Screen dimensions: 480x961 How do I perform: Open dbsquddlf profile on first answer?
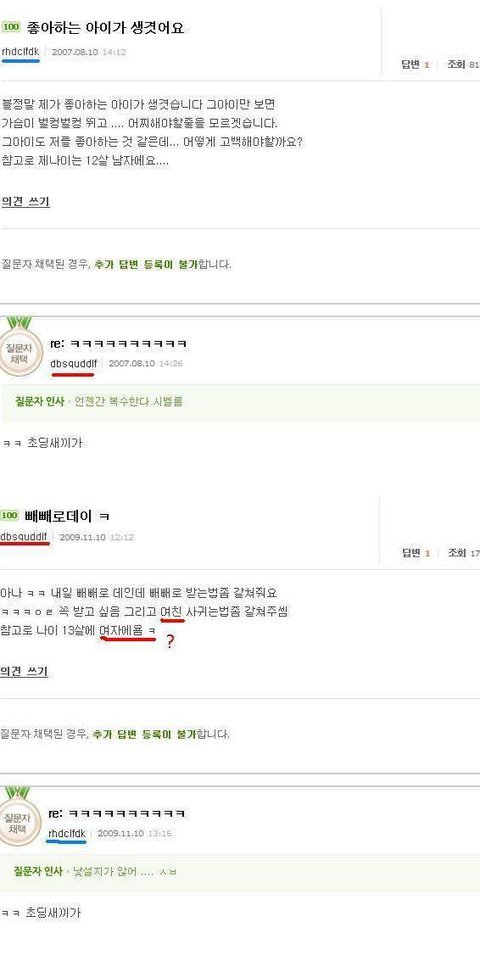[74, 363]
